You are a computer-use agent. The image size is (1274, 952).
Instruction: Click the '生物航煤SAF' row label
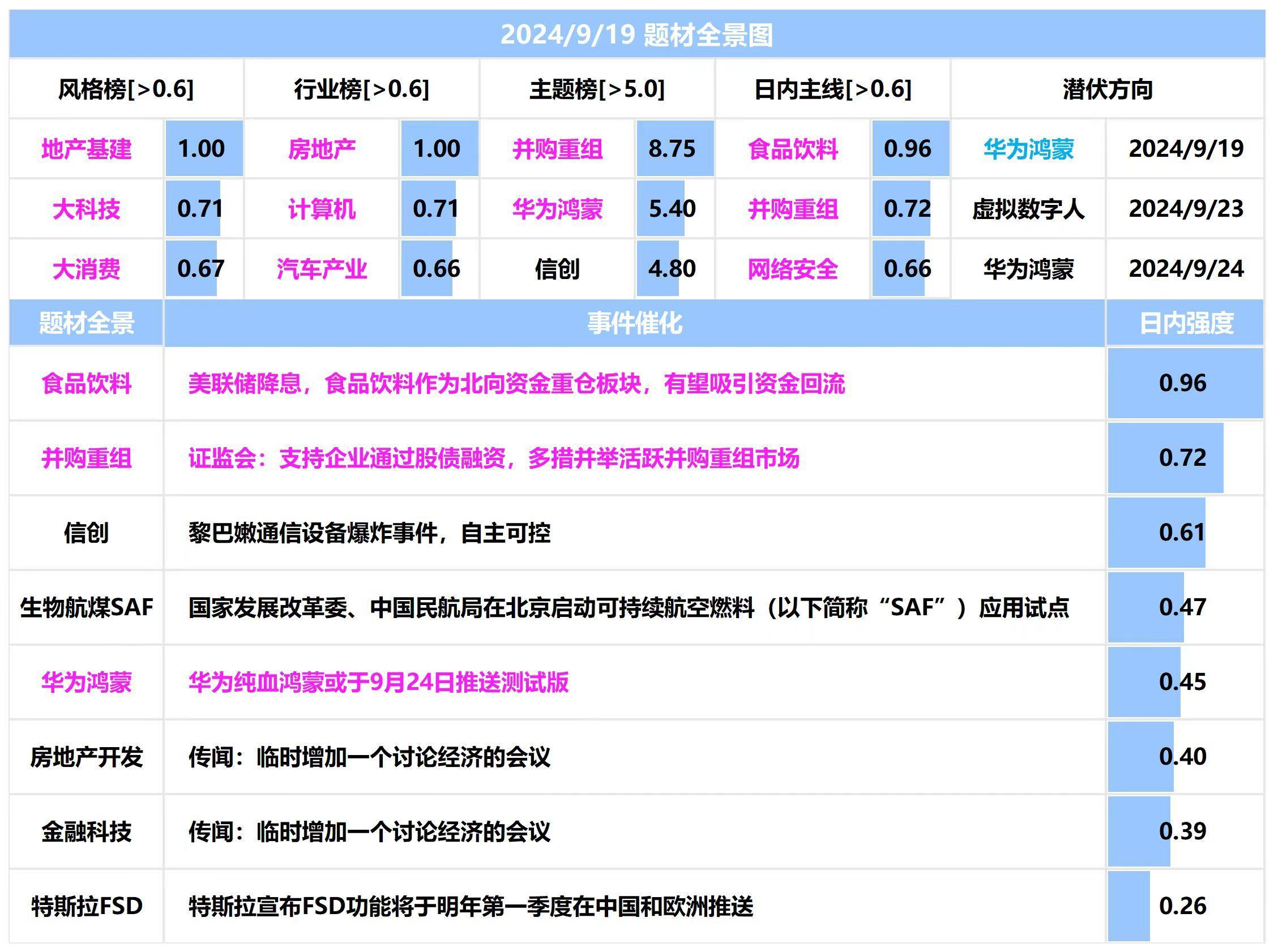(87, 607)
